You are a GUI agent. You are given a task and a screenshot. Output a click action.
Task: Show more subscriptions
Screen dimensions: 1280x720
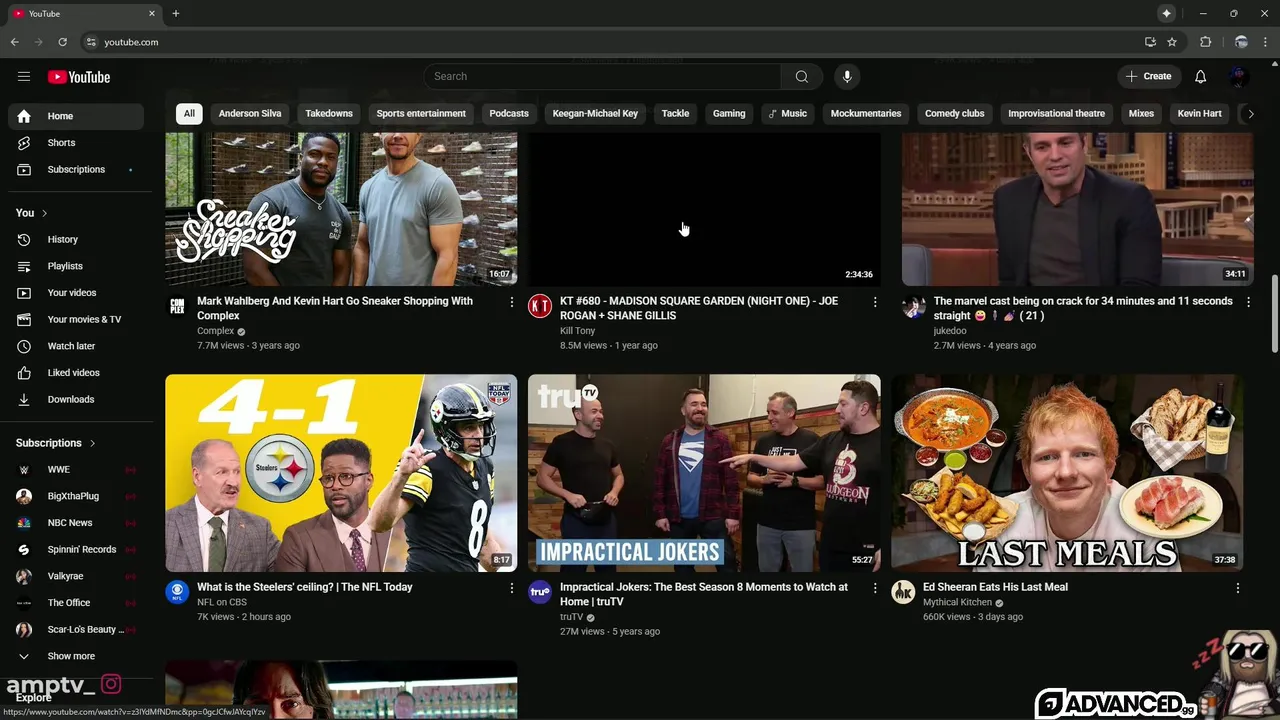pos(71,656)
